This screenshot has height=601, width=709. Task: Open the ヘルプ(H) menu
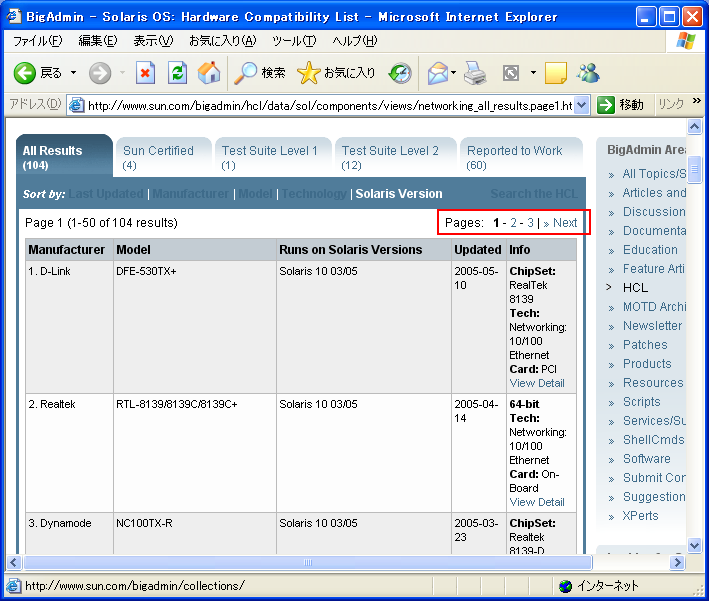(354, 41)
